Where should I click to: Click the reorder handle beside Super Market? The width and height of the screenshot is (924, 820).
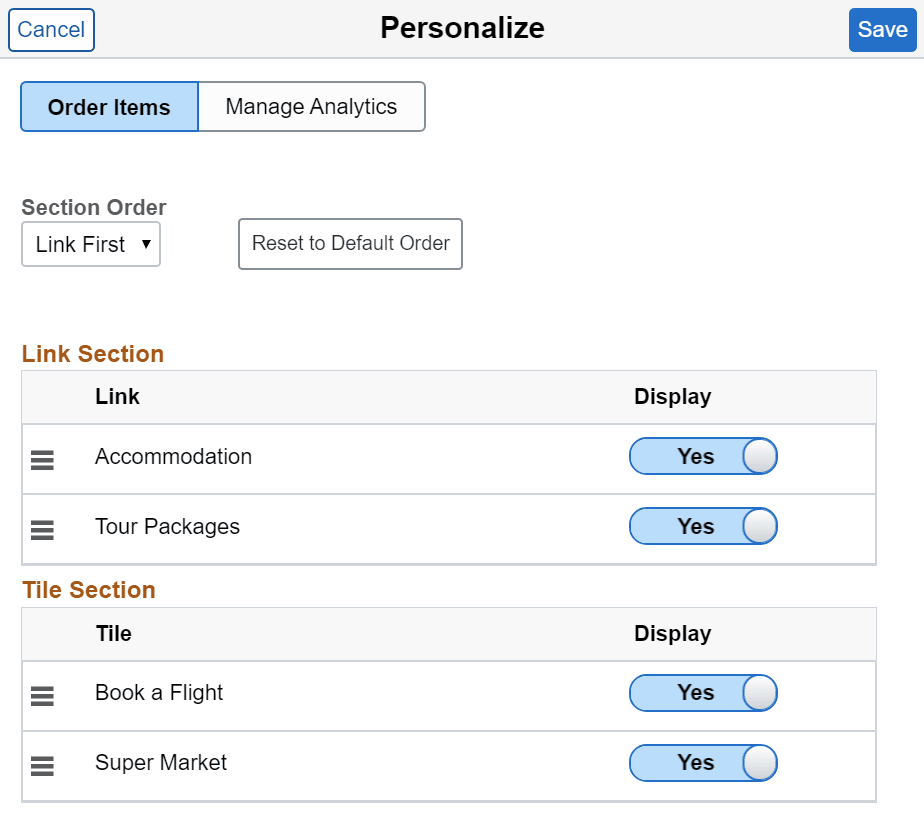point(41,766)
